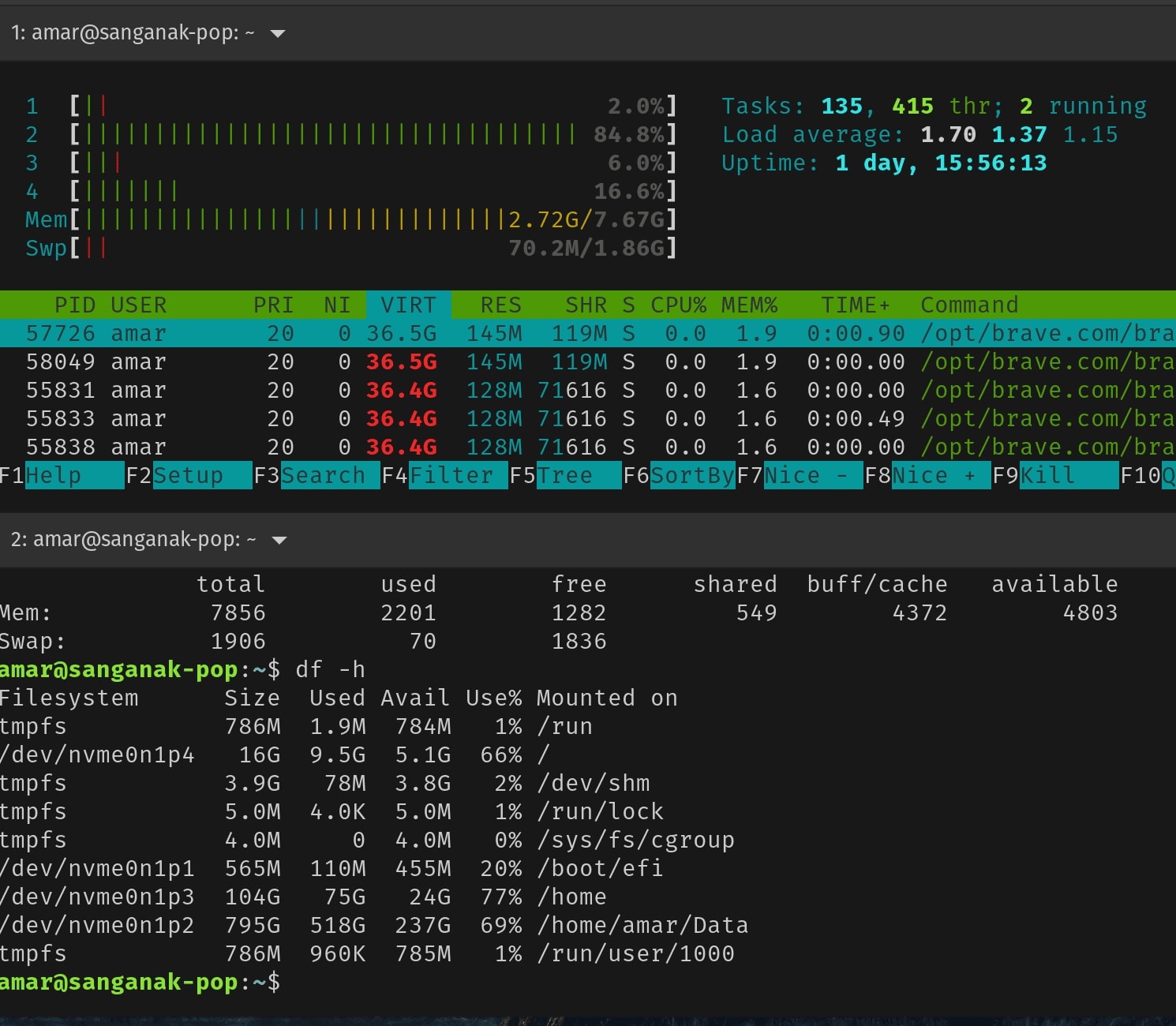Select process row with PID 57726
The height and width of the screenshot is (1026, 1176).
[588, 334]
